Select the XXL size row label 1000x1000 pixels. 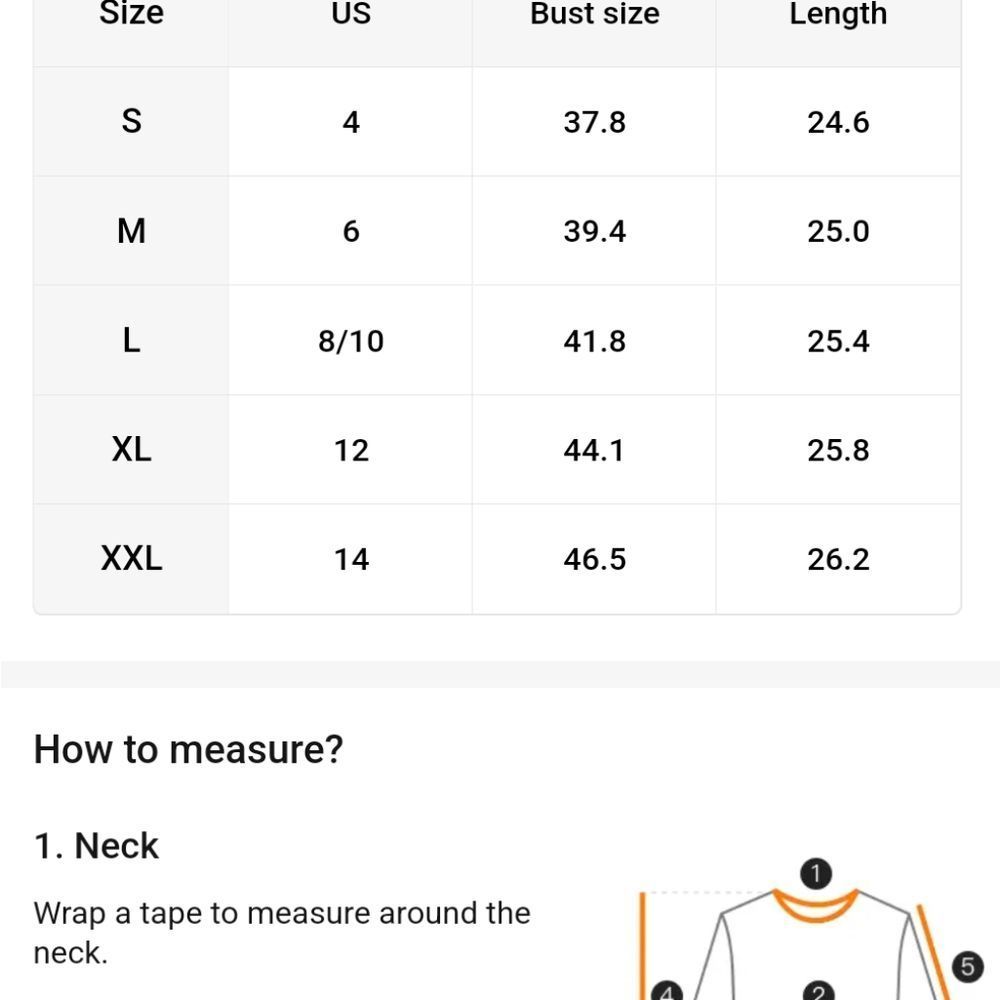point(131,559)
